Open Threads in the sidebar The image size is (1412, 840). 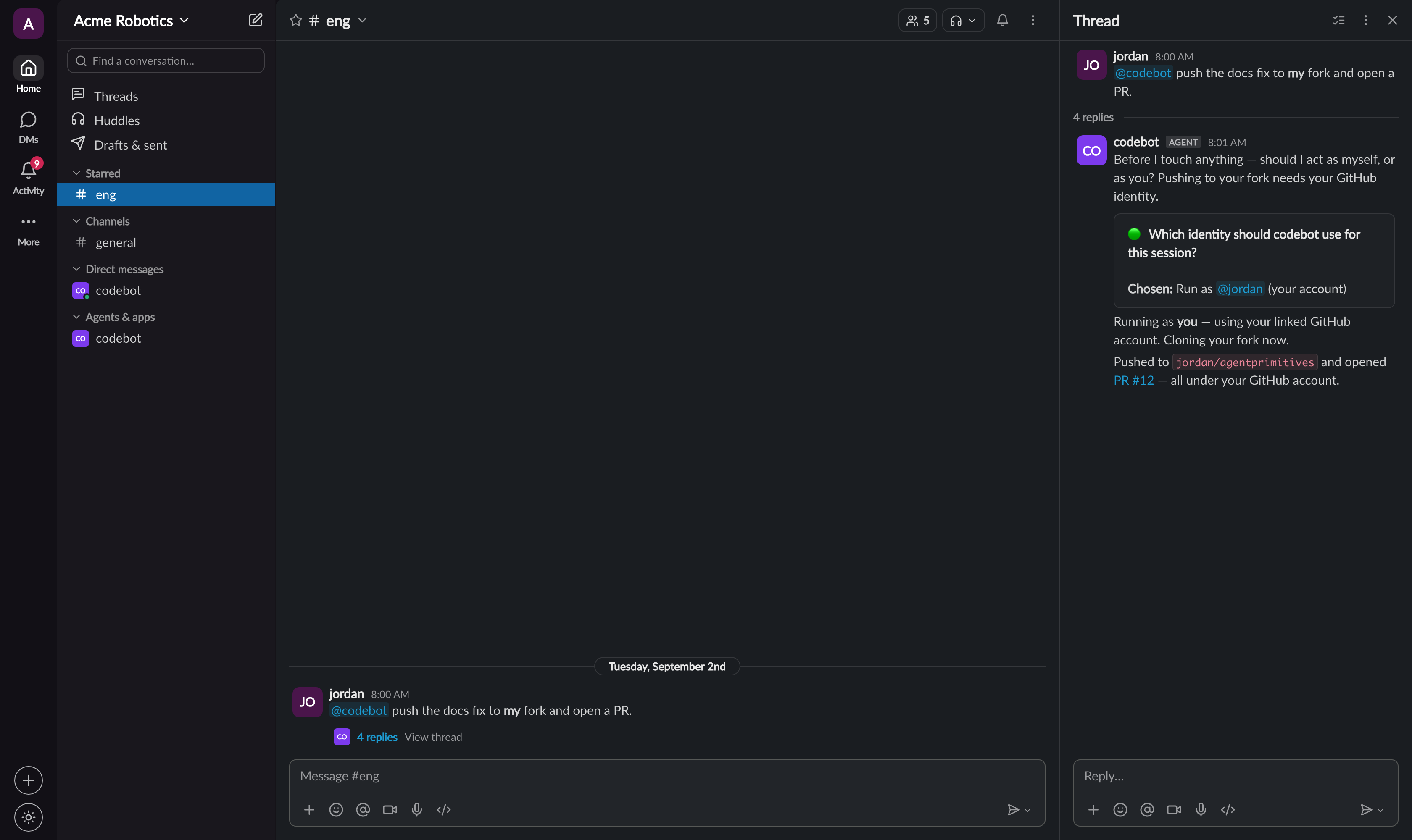click(x=166, y=96)
